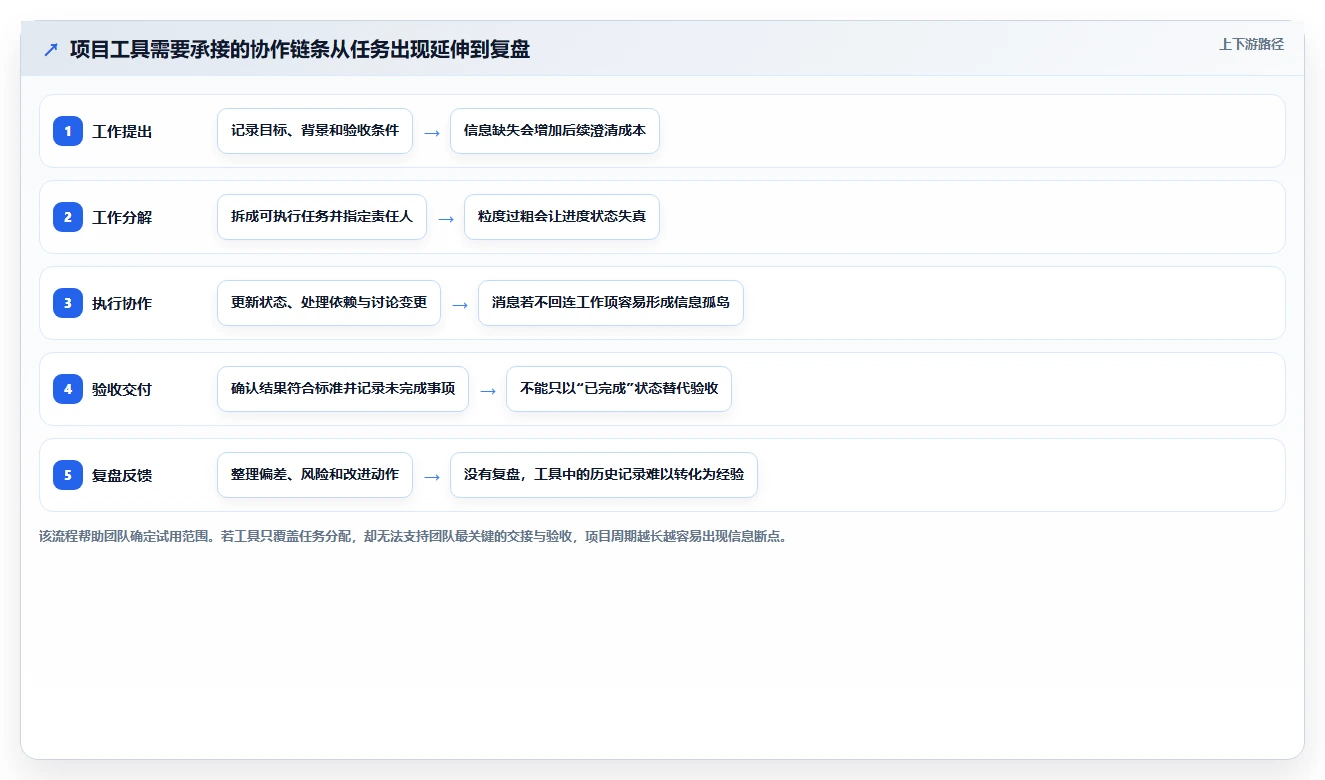
Task: Click step number badge 5
Action: point(68,475)
